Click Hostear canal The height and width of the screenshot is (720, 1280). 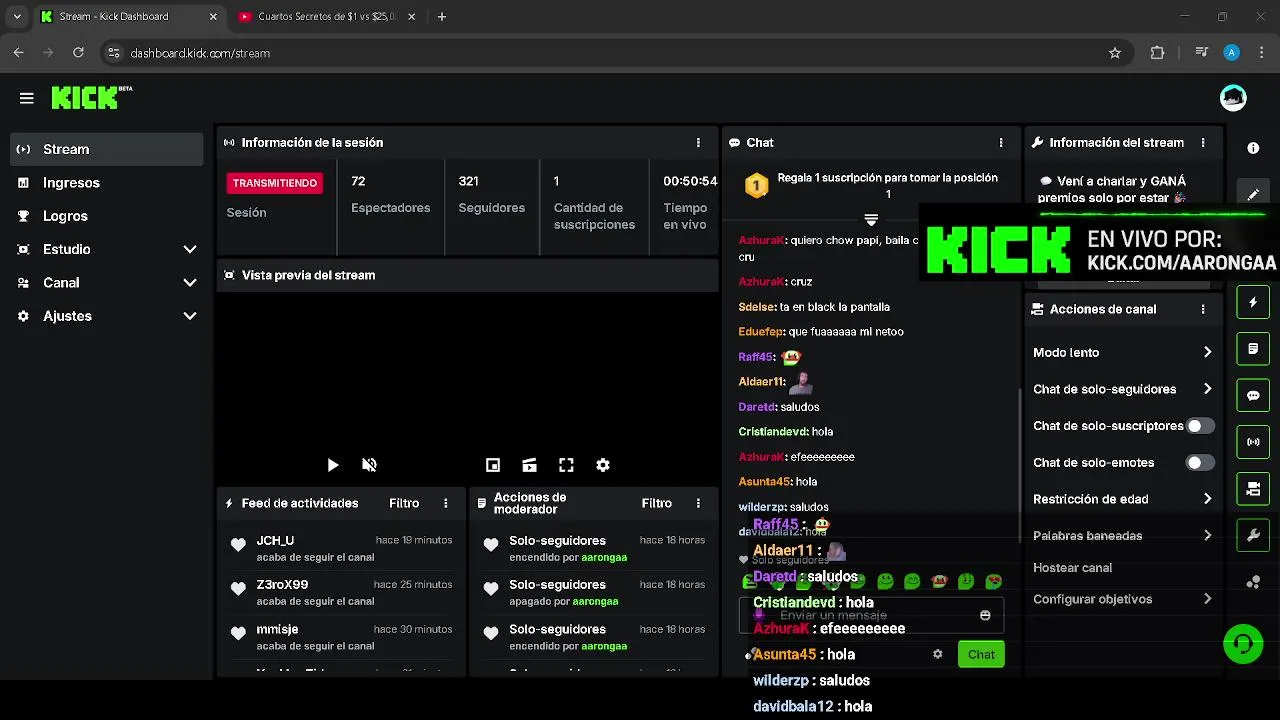click(x=1072, y=568)
